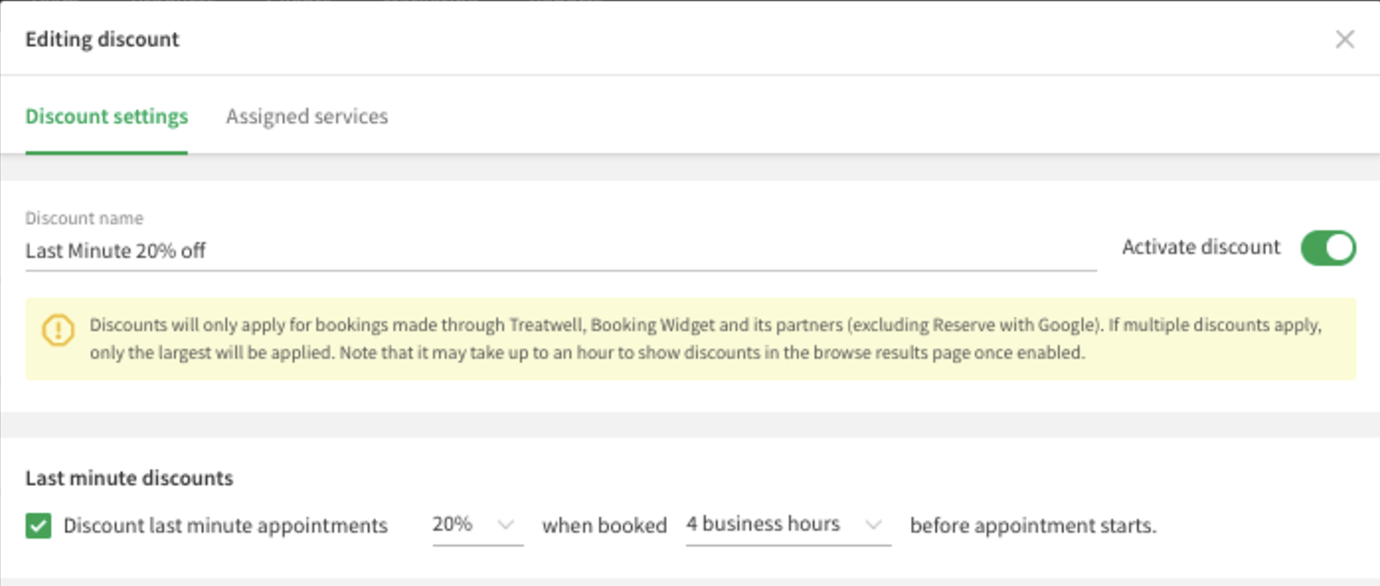This screenshot has height=586, width=1380.
Task: Click the 'Last Minute 20% off' name text
Action: (x=116, y=251)
